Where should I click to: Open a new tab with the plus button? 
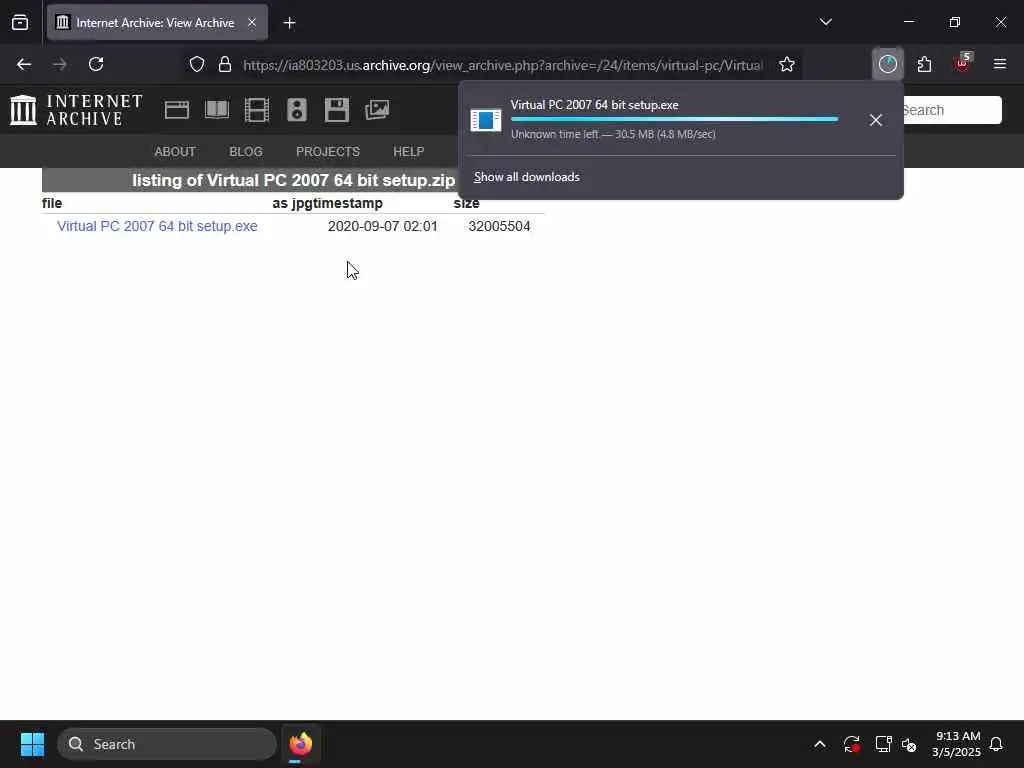(x=289, y=23)
